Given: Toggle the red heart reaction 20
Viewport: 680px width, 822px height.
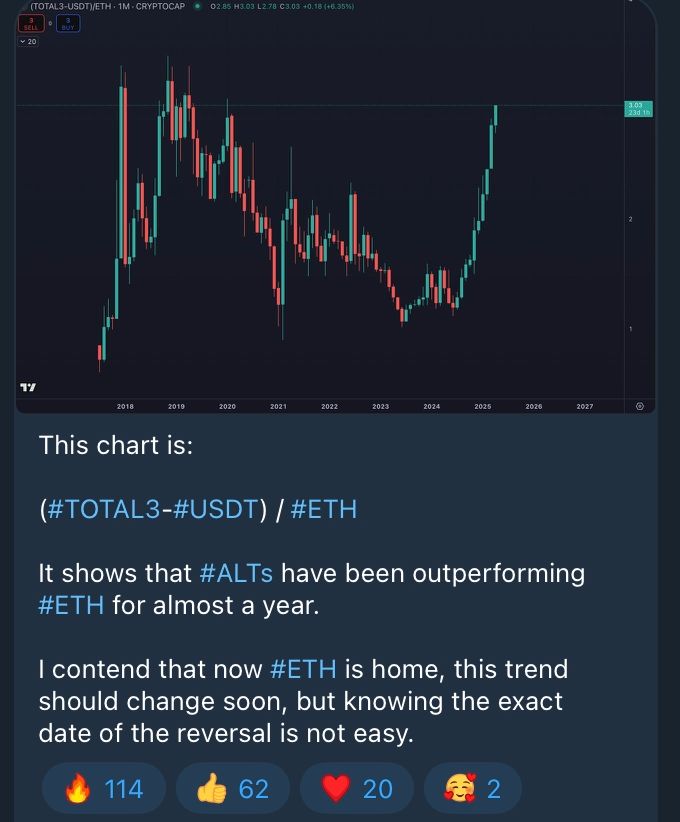Looking at the screenshot, I should [x=357, y=788].
